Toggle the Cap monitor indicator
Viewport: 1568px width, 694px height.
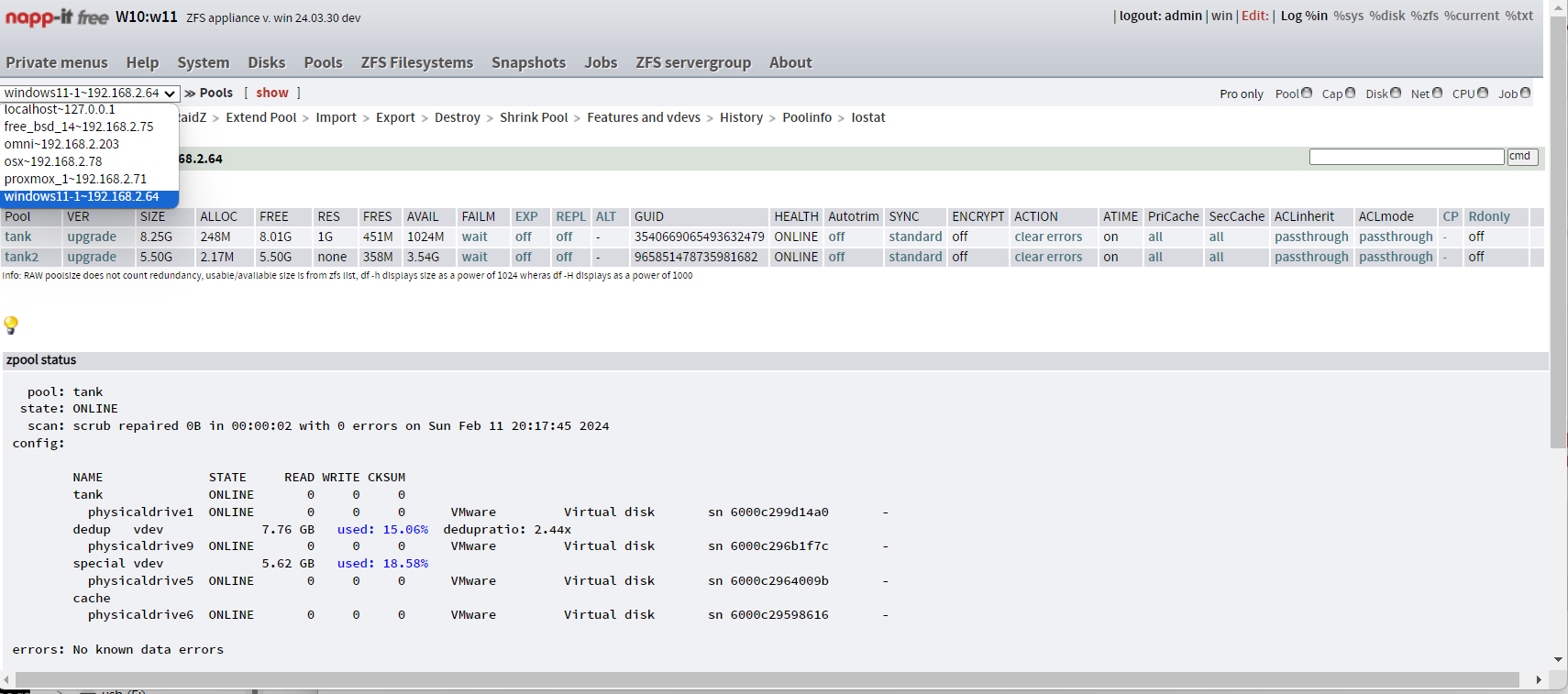tap(1350, 93)
